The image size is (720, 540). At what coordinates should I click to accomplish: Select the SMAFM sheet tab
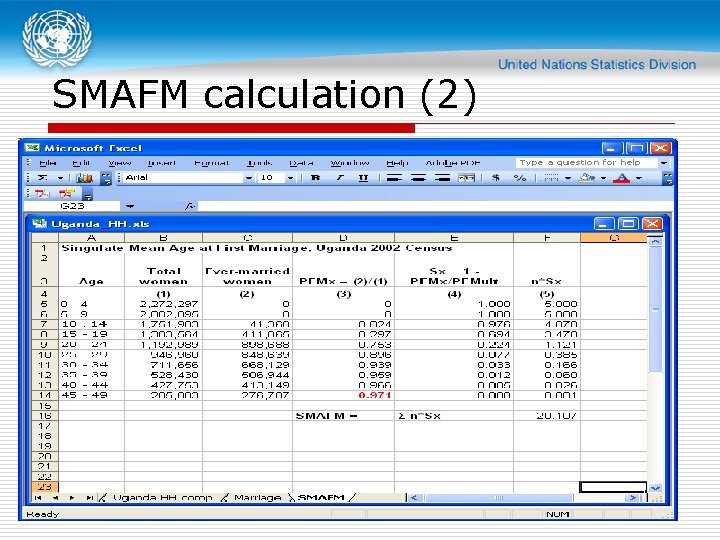(x=321, y=497)
